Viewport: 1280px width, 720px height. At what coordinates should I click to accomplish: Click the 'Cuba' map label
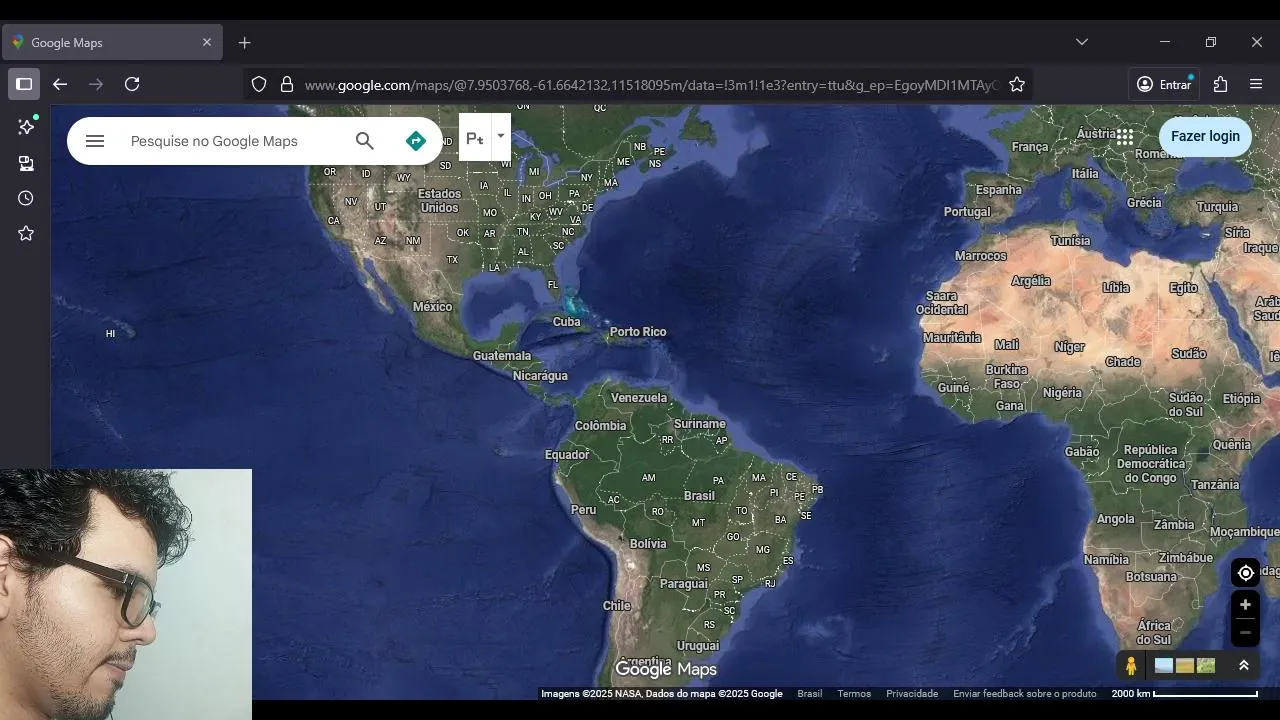point(566,322)
